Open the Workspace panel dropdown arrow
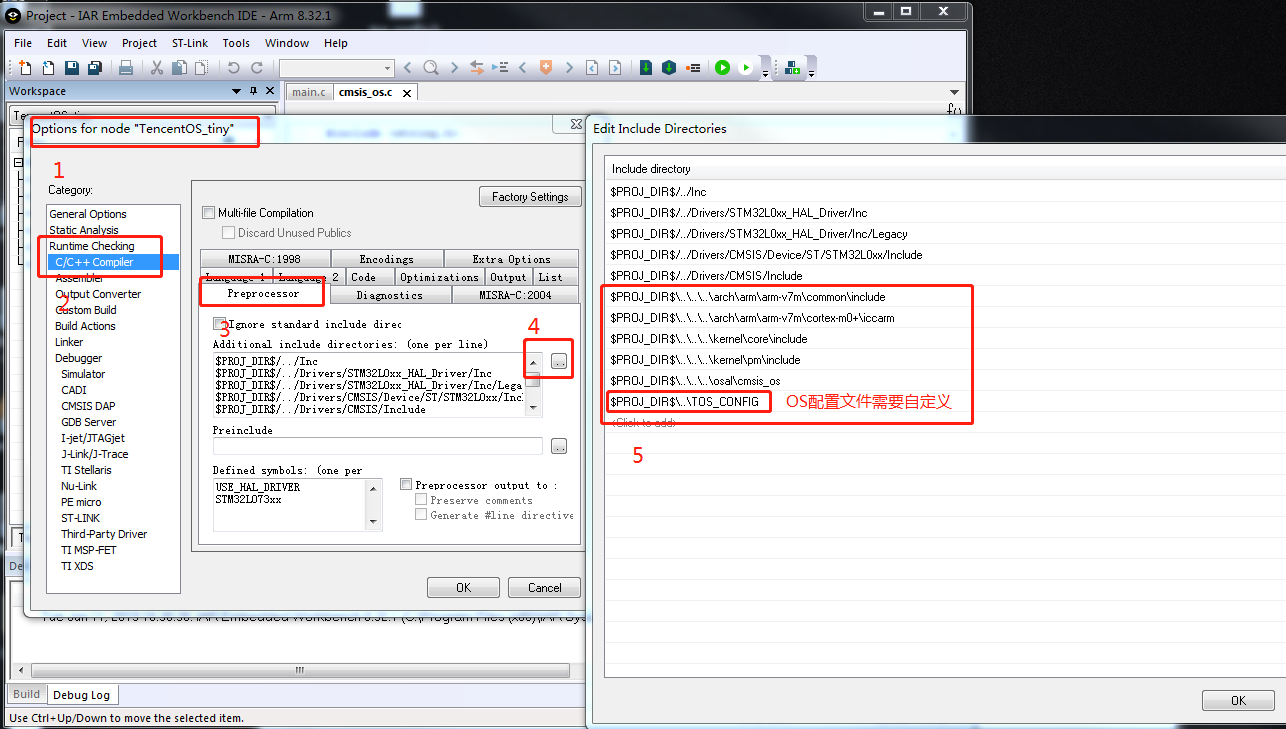 [x=238, y=91]
